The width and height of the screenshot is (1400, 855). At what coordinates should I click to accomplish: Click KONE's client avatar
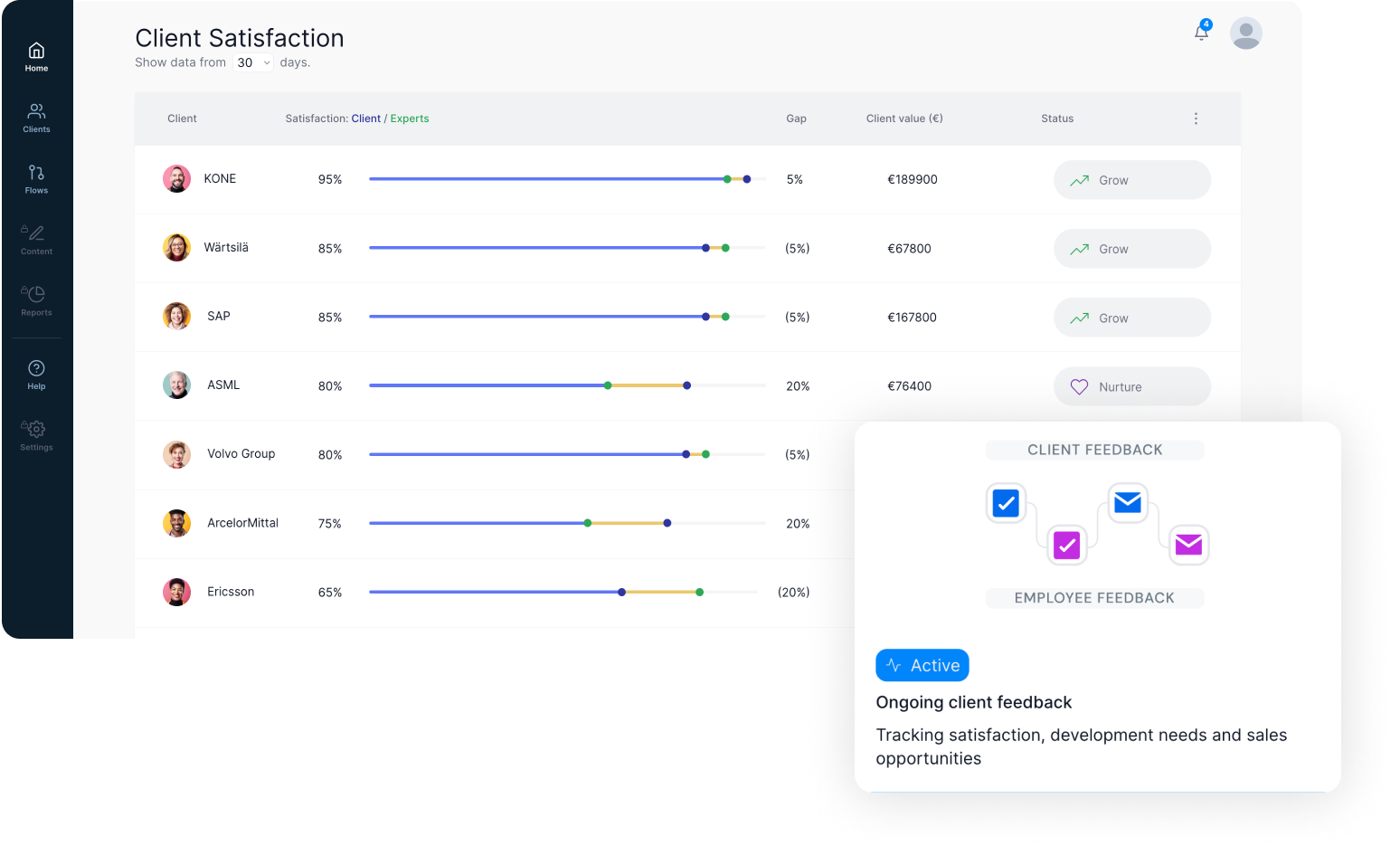(x=176, y=179)
